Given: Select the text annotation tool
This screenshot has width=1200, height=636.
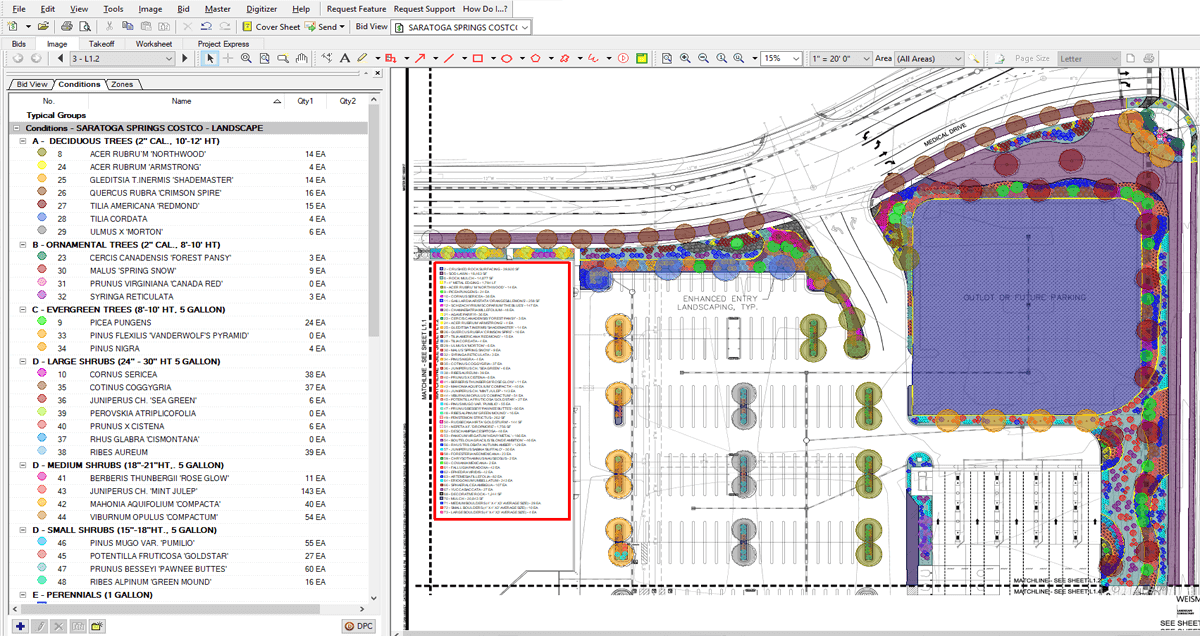Looking at the screenshot, I should tap(343, 59).
